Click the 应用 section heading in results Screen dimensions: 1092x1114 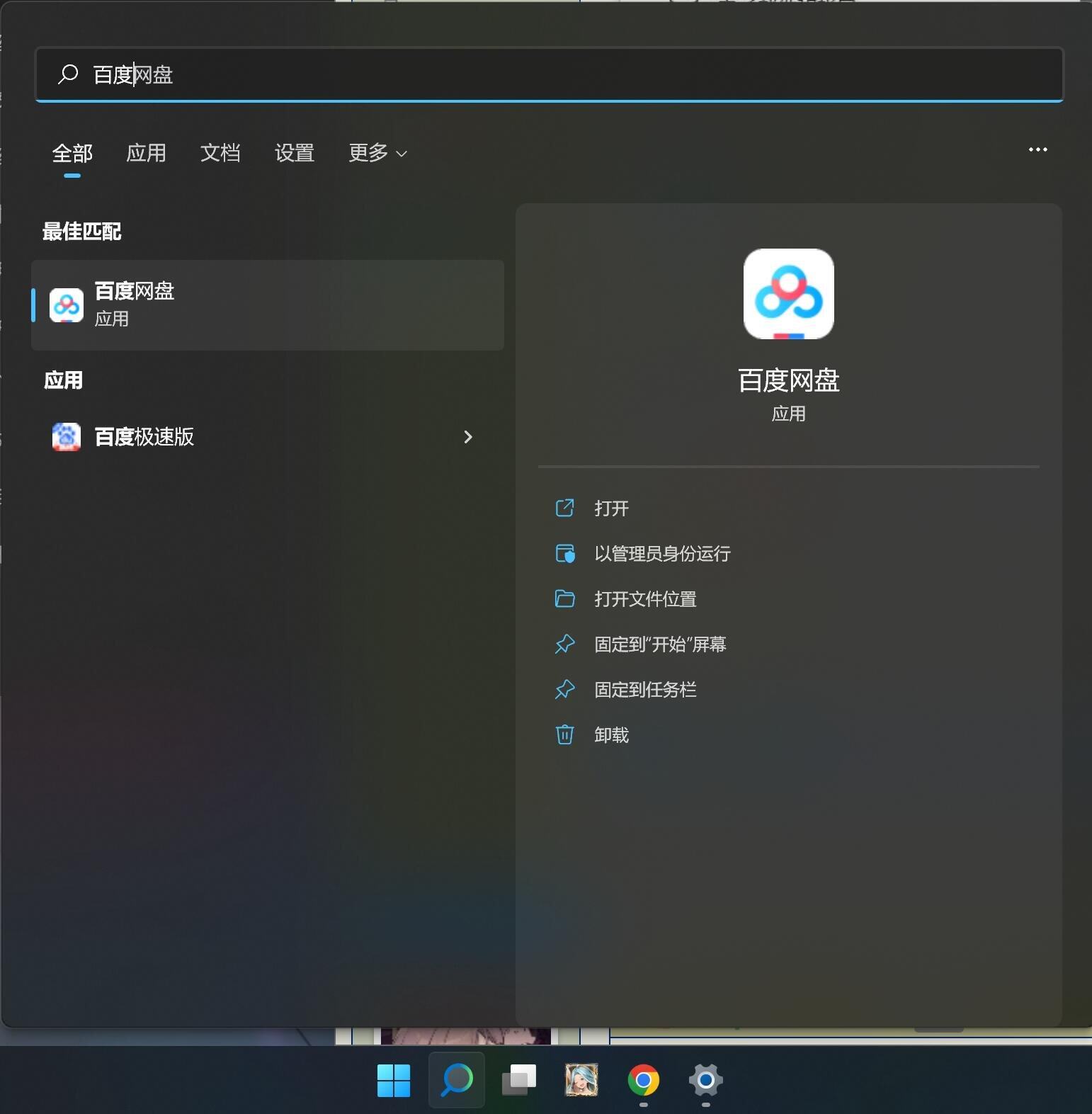point(64,380)
